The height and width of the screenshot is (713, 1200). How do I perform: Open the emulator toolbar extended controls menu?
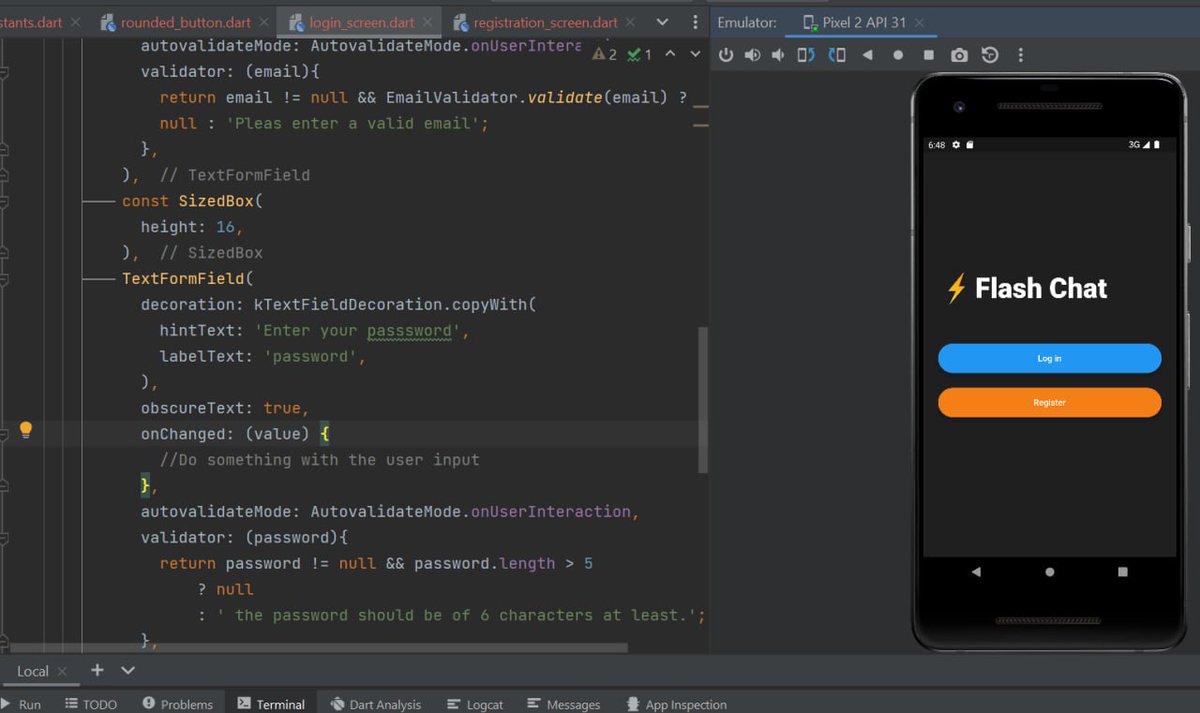(x=1020, y=55)
